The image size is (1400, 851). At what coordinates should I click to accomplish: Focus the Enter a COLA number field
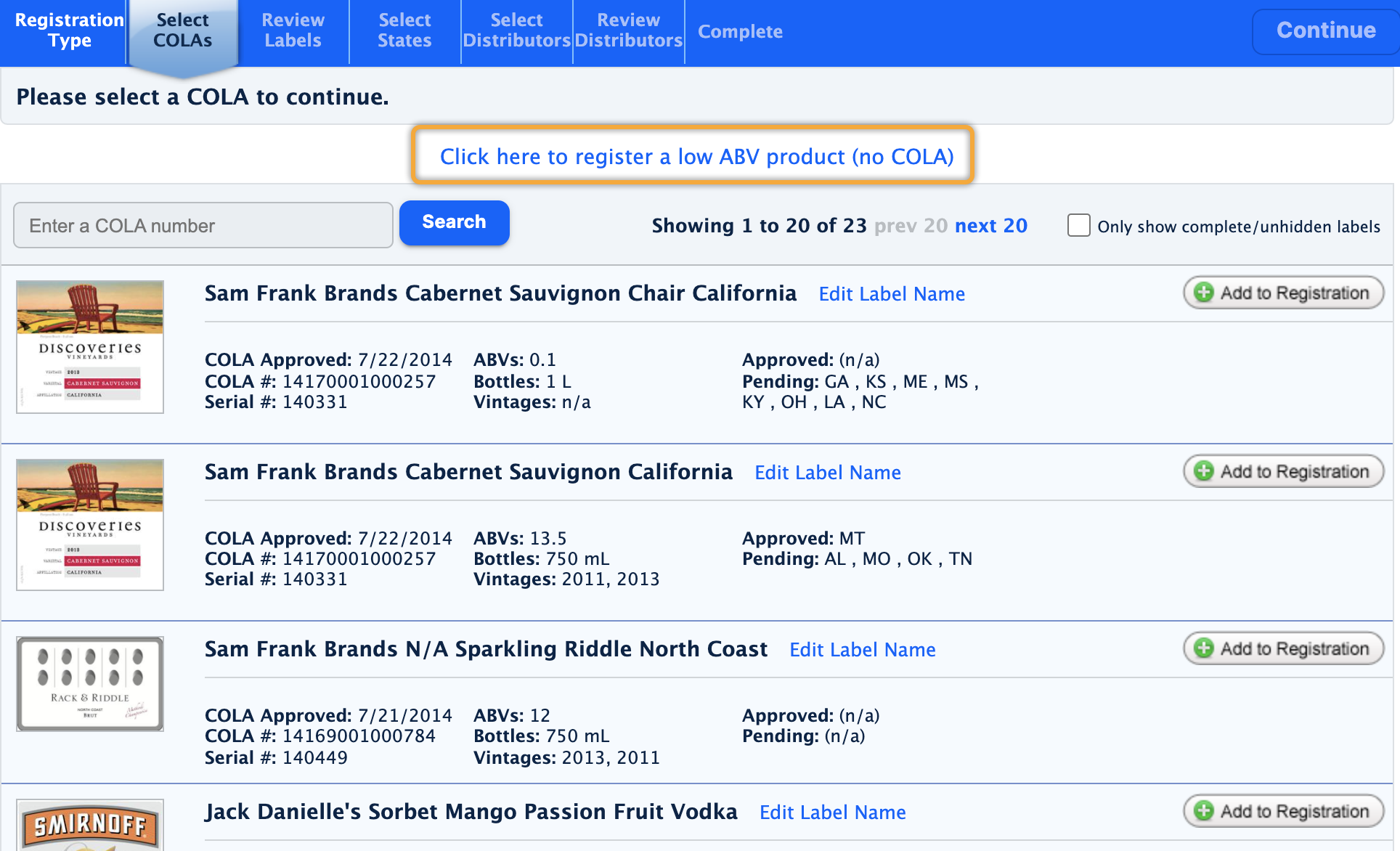pyautogui.click(x=203, y=226)
